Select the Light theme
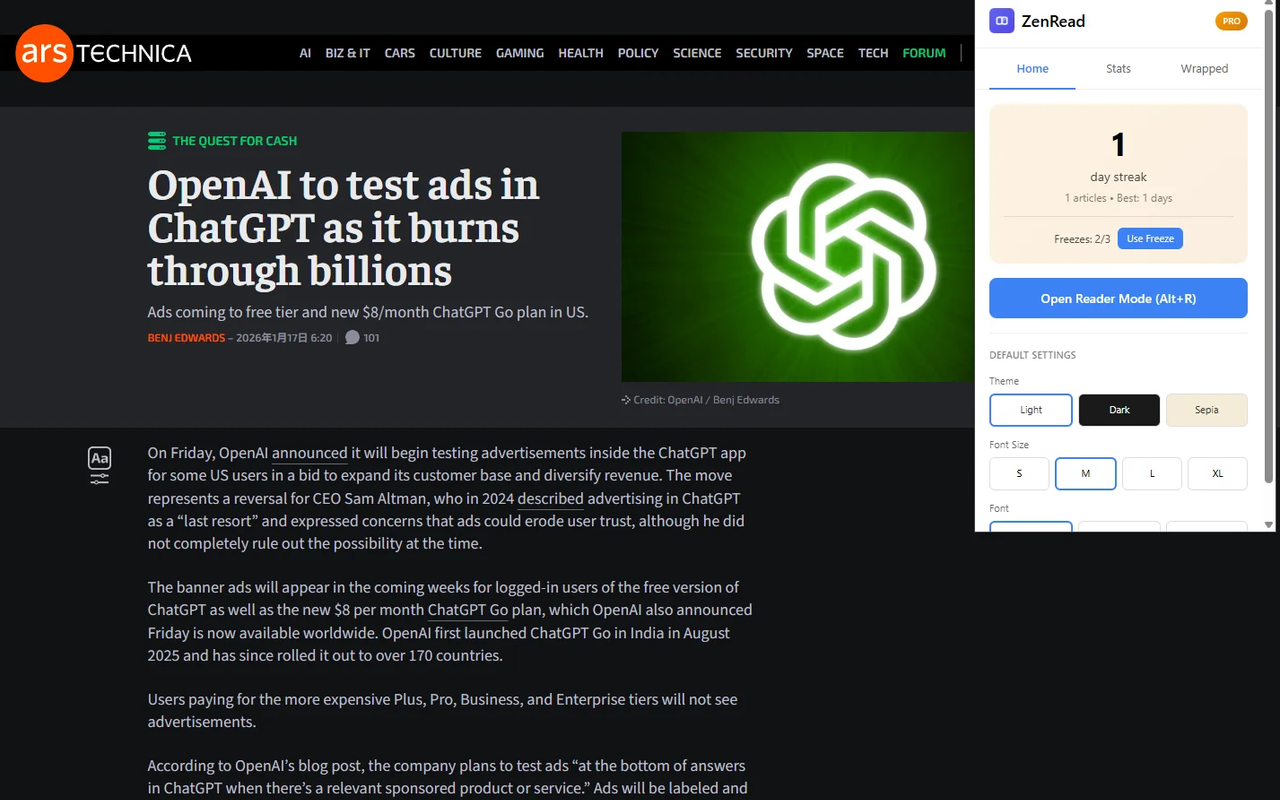This screenshot has width=1280, height=800. tap(1031, 410)
